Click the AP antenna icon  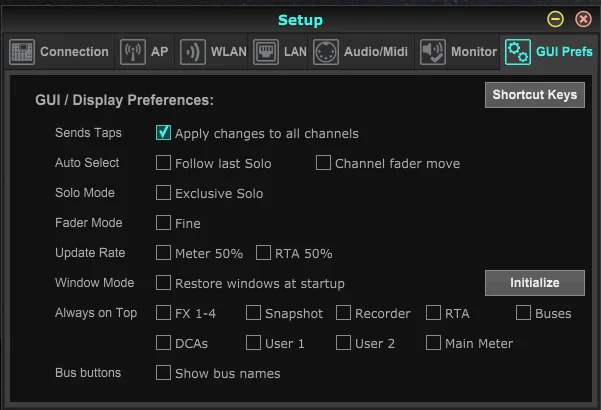coord(133,52)
